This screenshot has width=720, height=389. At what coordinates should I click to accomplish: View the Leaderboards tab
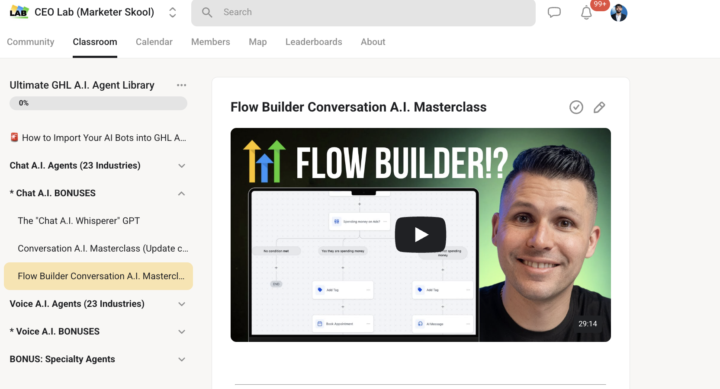(x=314, y=42)
